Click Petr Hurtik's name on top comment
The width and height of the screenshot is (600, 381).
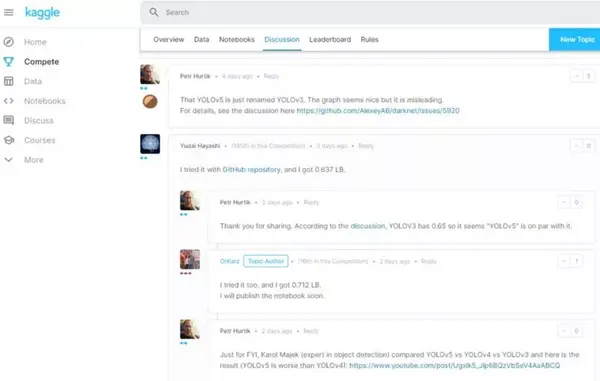195,76
